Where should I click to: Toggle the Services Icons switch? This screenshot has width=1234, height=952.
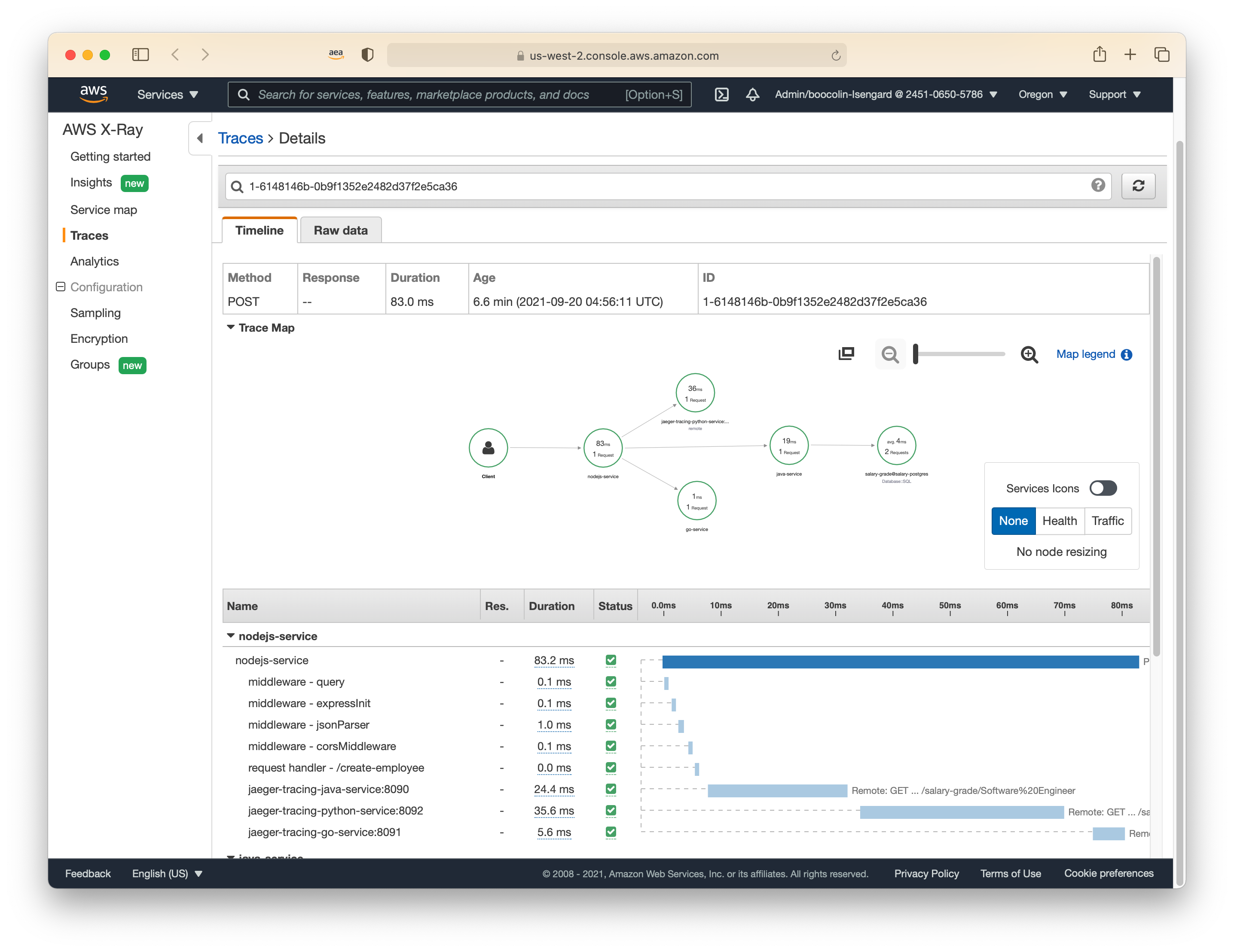tap(1103, 488)
